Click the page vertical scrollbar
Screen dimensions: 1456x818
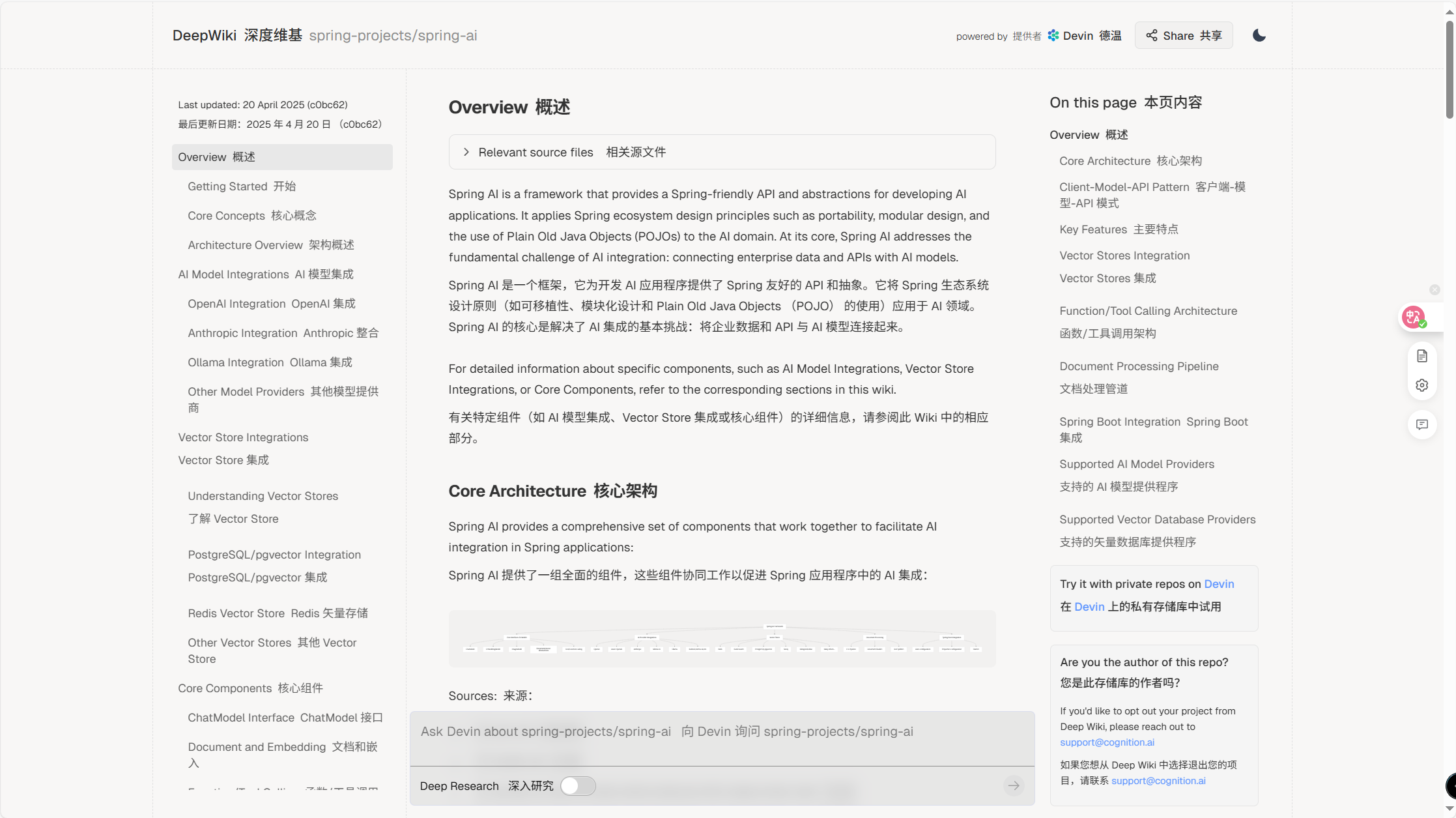[1449, 69]
